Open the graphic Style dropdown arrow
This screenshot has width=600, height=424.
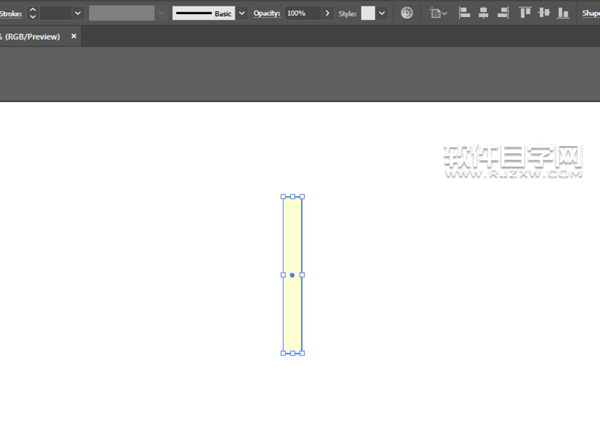(382, 13)
